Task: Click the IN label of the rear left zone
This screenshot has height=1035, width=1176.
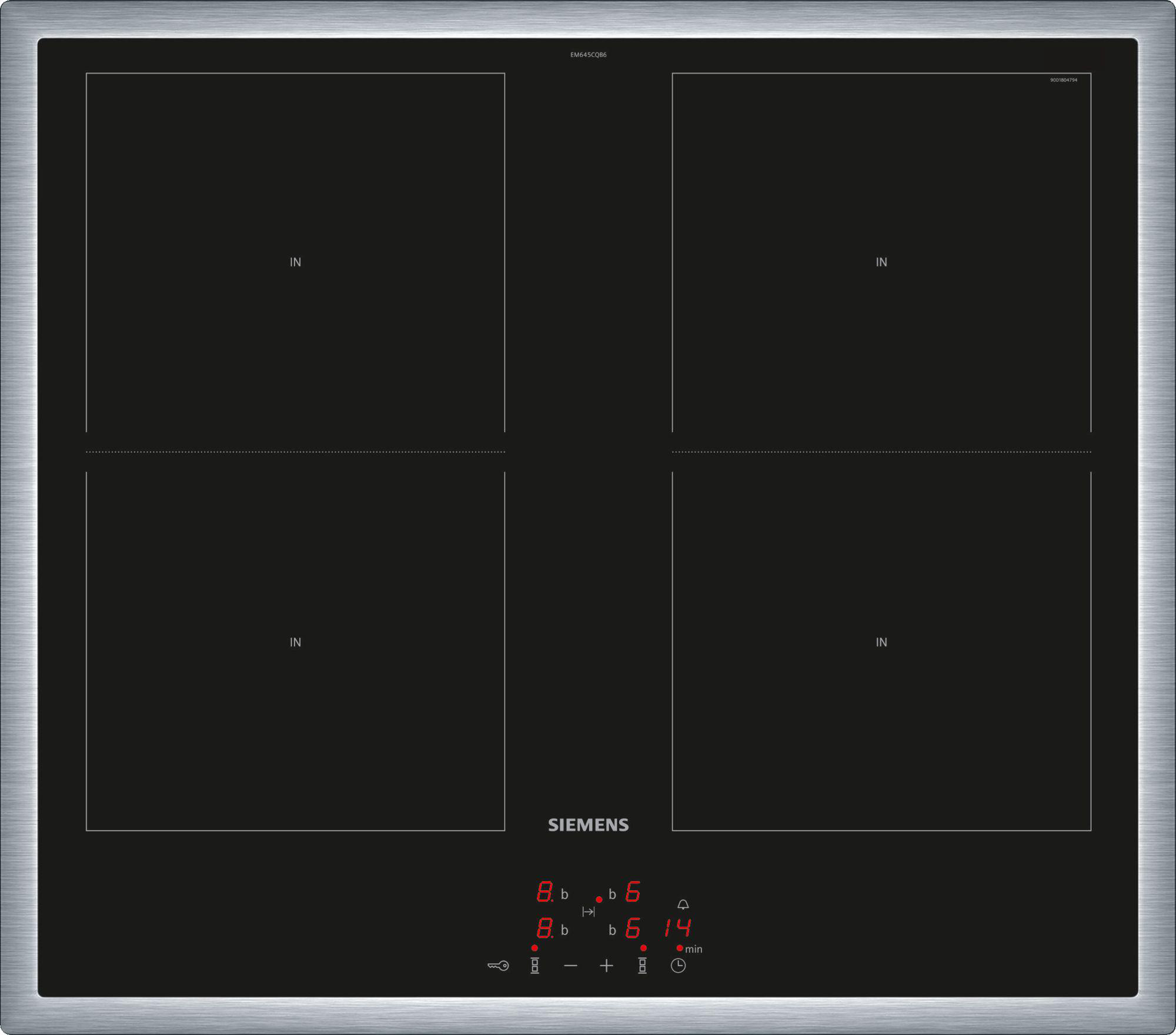Action: pyautogui.click(x=295, y=262)
